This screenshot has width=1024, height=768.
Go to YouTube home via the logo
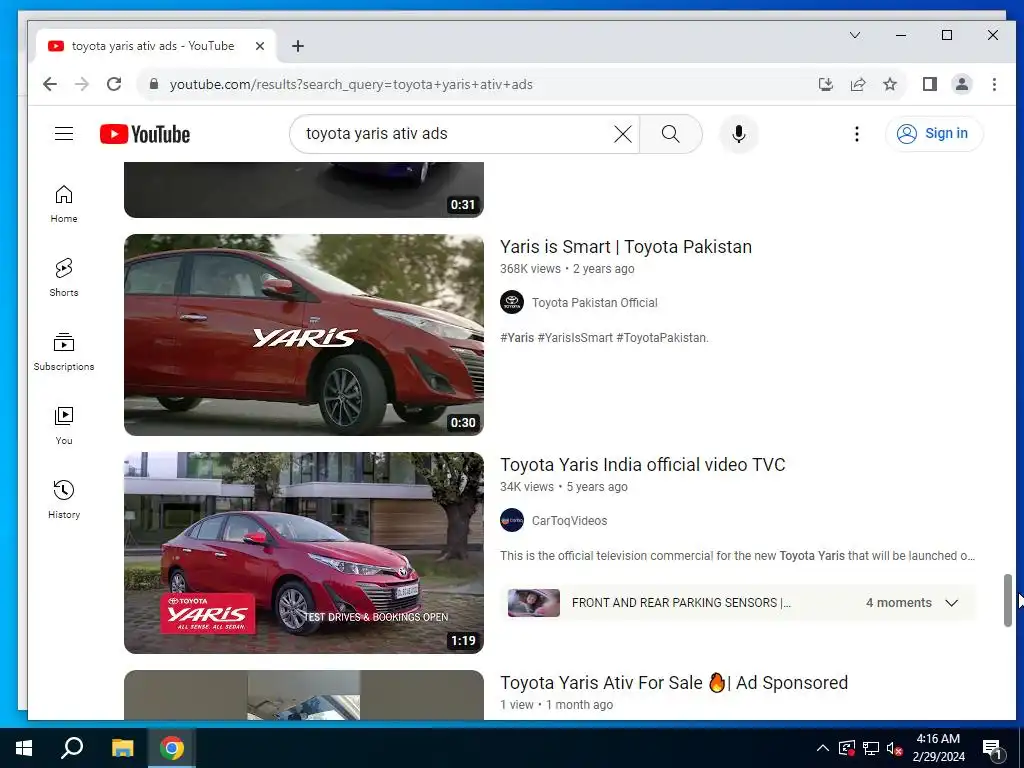coord(145,134)
